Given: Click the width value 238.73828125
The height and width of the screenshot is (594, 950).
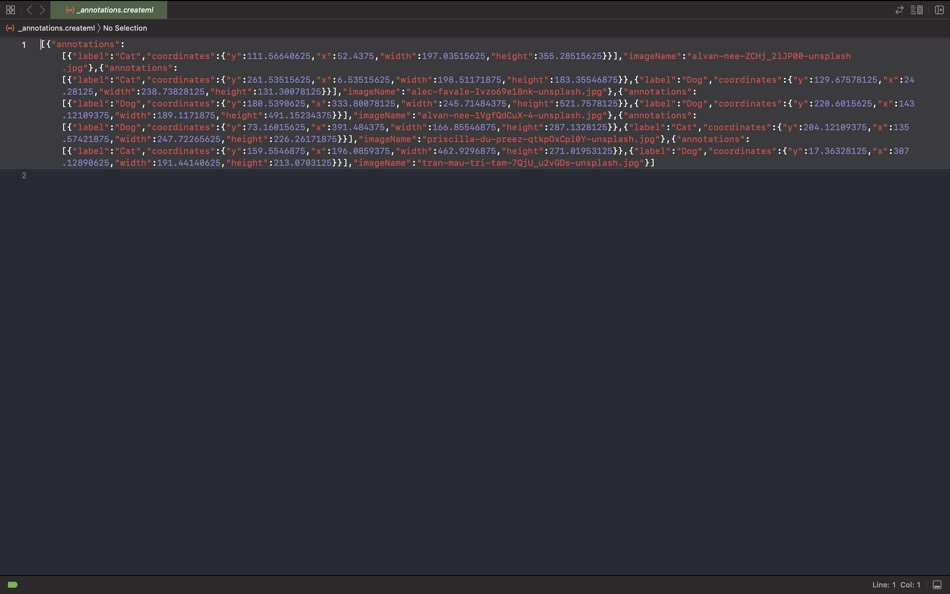Looking at the screenshot, I should click(173, 92).
